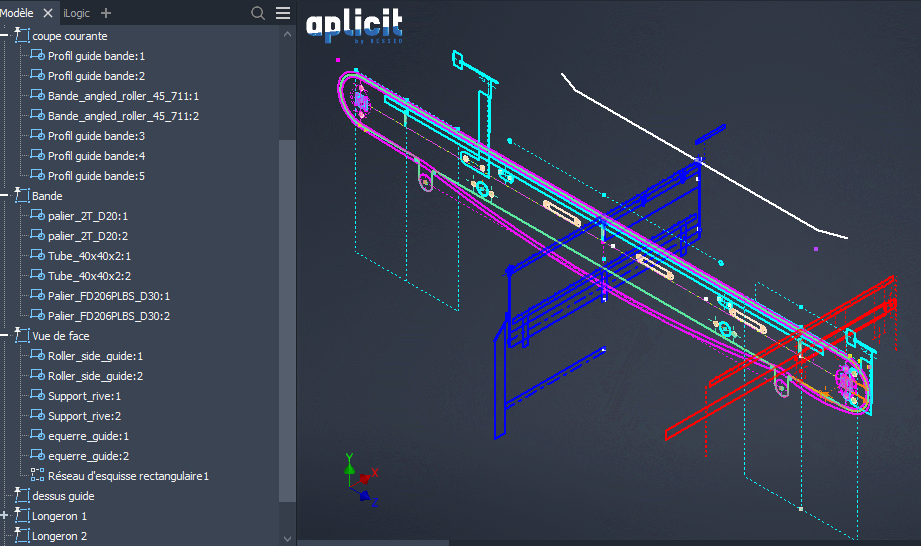Screen dimensions: 921x546
Task: Click Profil guide bande:5 block icon
Action: coord(38,175)
